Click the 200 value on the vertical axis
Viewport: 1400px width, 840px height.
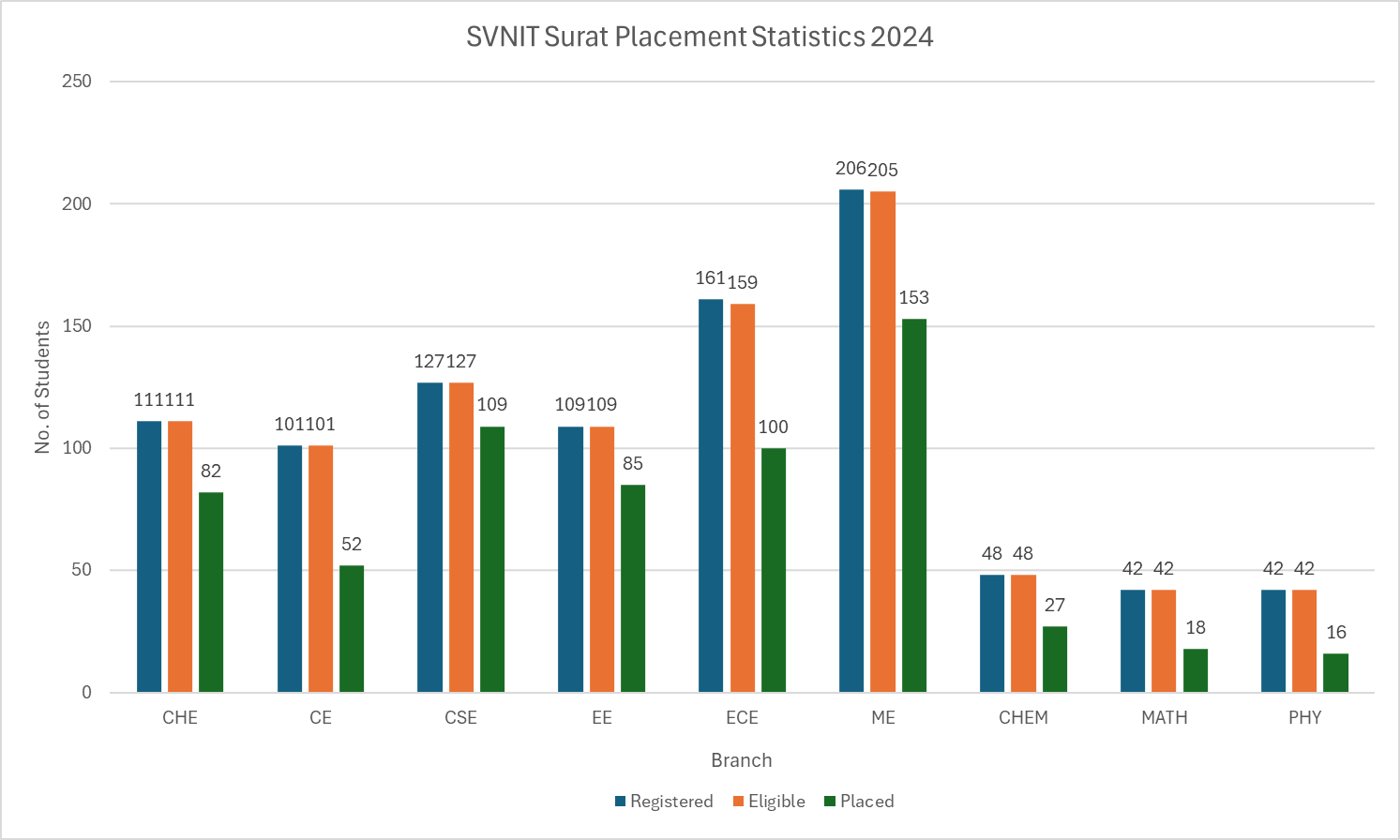[x=77, y=203]
